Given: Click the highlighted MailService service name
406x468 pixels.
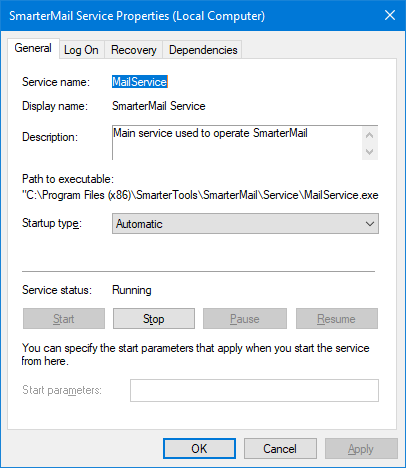Looking at the screenshot, I should pos(140,82).
